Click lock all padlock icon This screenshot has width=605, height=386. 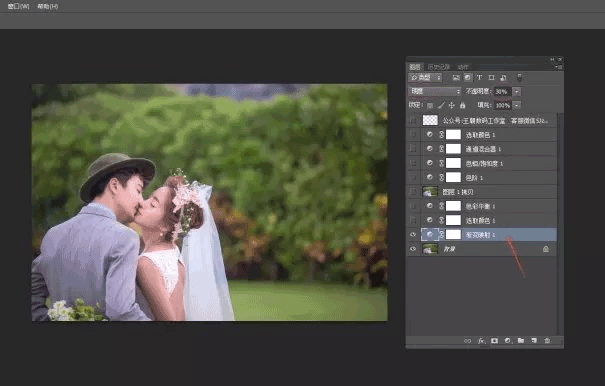[463, 105]
